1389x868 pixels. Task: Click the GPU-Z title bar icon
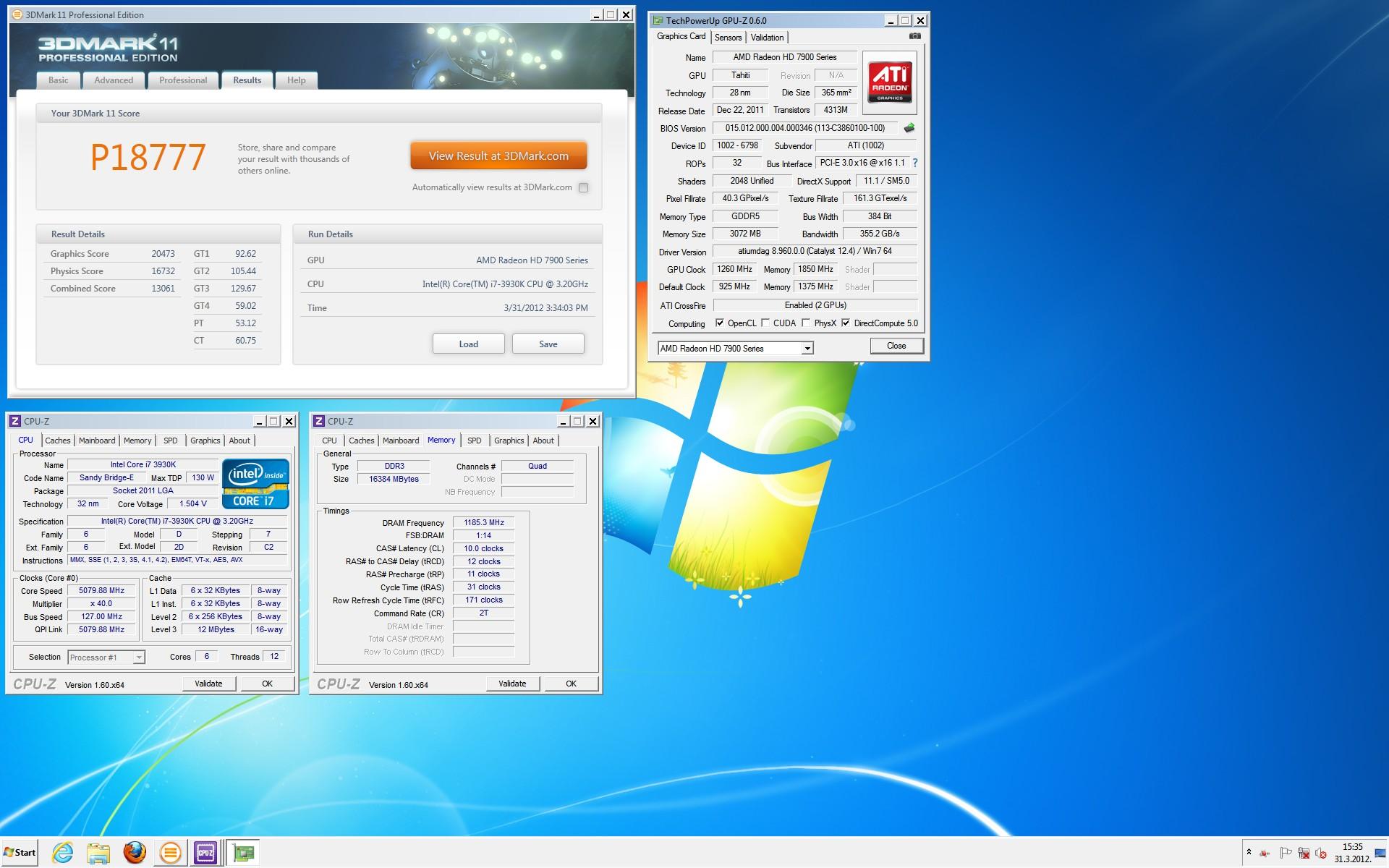pos(657,20)
